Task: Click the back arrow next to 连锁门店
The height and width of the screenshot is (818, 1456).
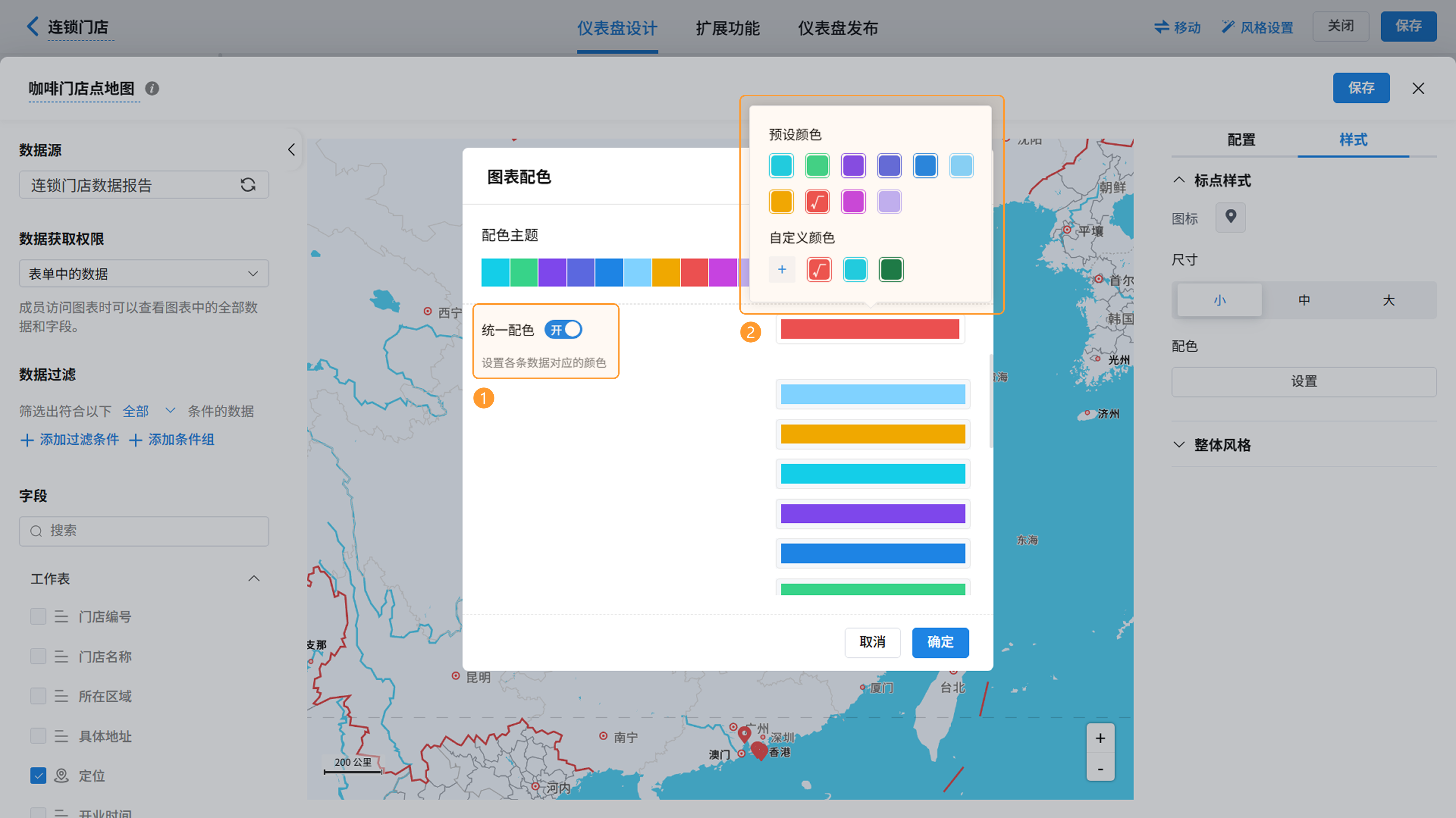Action: 33,26
